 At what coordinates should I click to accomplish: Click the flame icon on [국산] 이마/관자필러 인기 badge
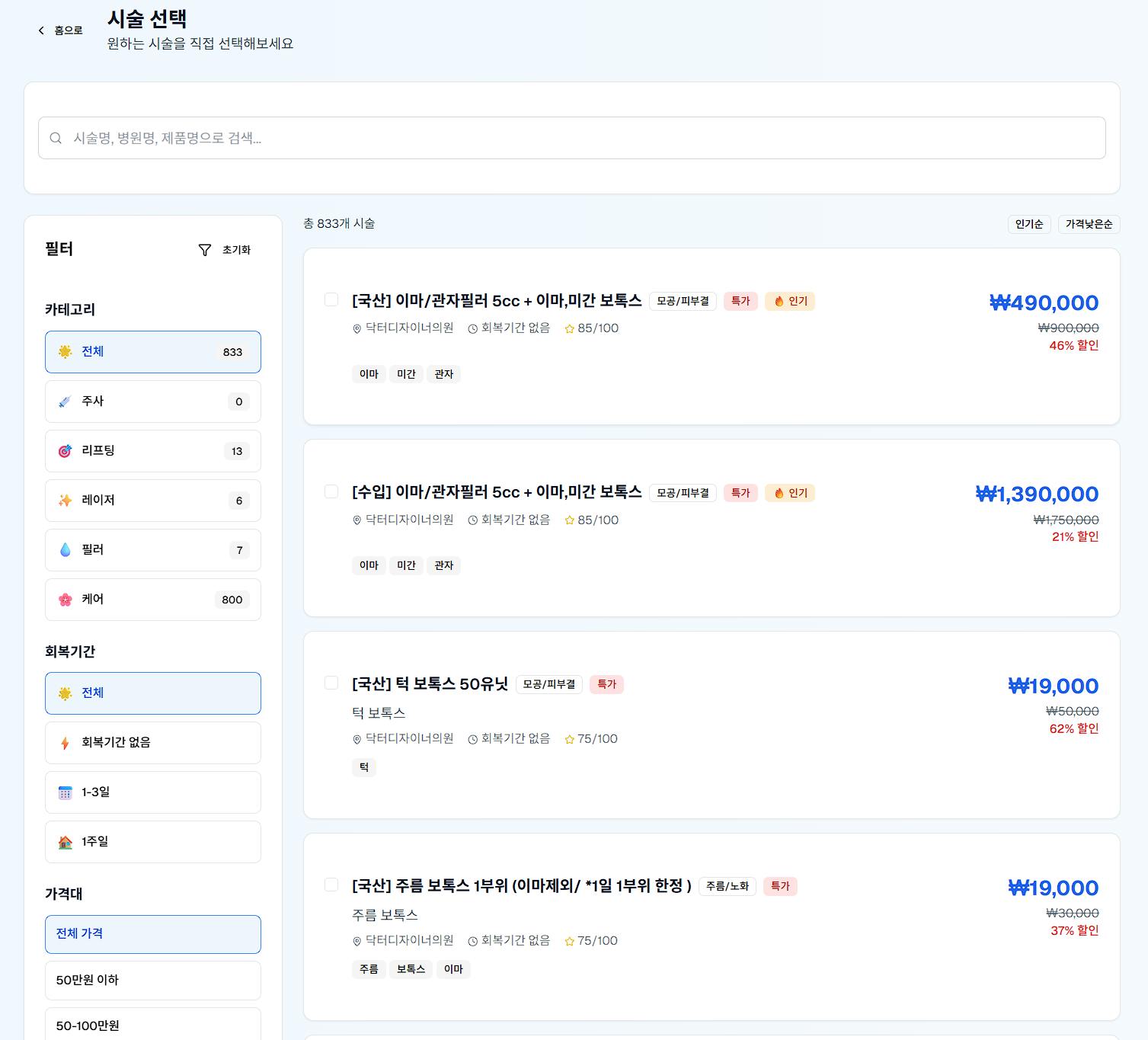click(779, 302)
